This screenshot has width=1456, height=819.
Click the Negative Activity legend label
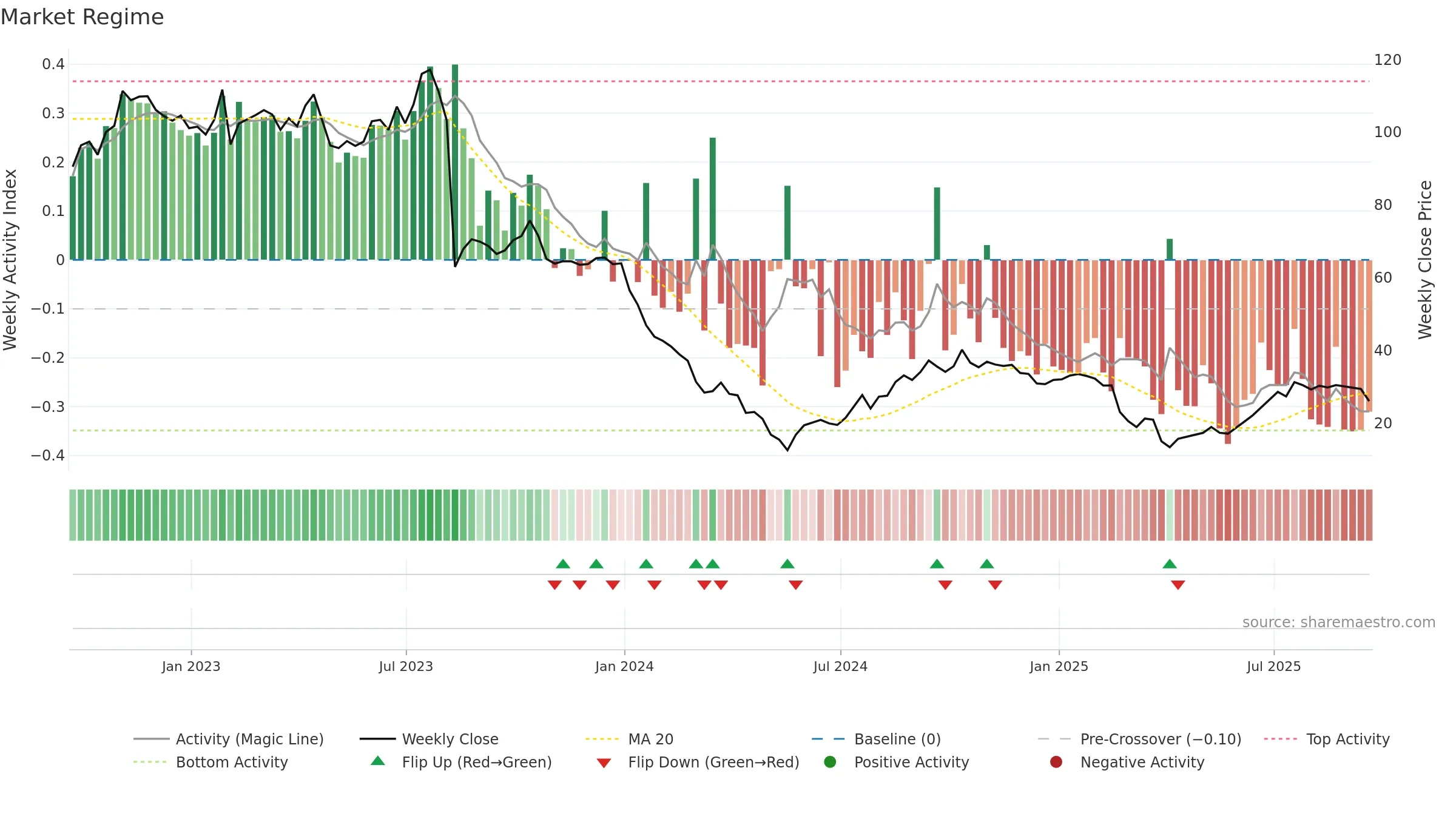click(x=1142, y=762)
